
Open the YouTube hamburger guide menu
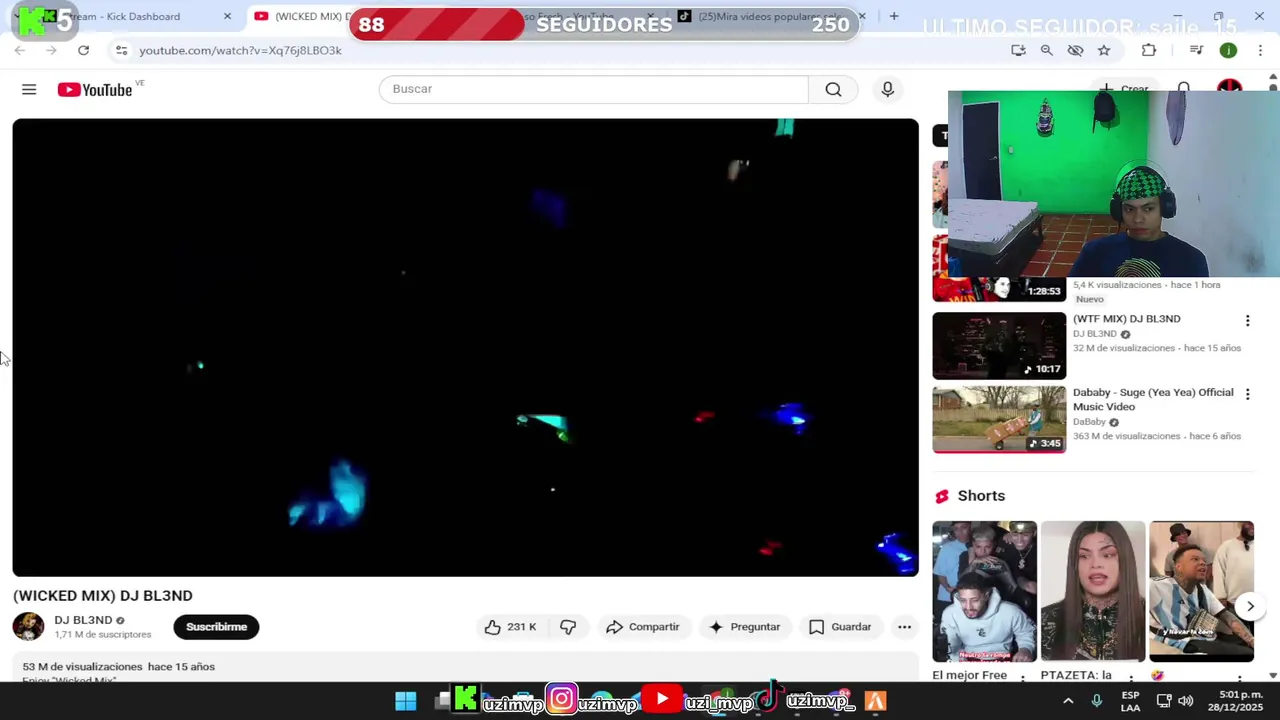29,90
